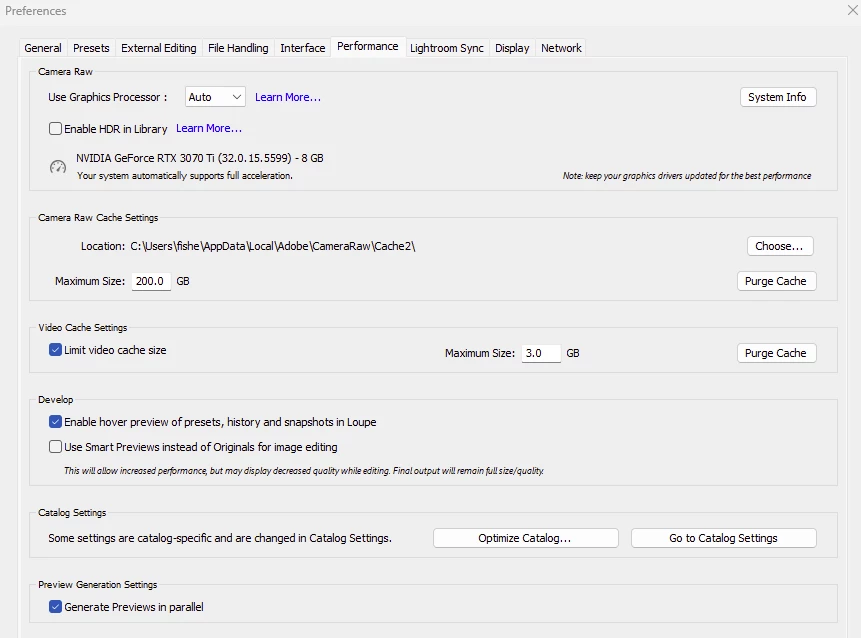Click the Smart Previews performance note
The width and height of the screenshot is (861, 638).
[x=304, y=471]
